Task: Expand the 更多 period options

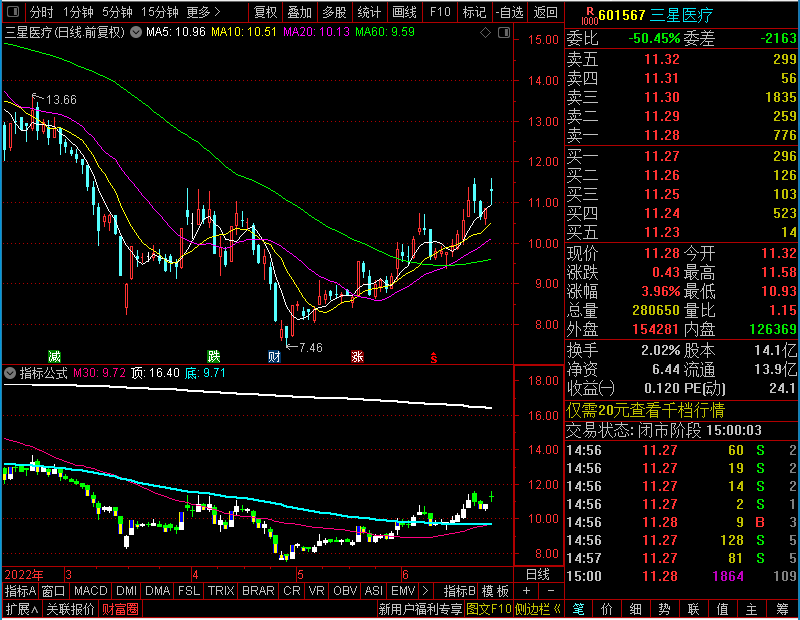Action: click(203, 12)
